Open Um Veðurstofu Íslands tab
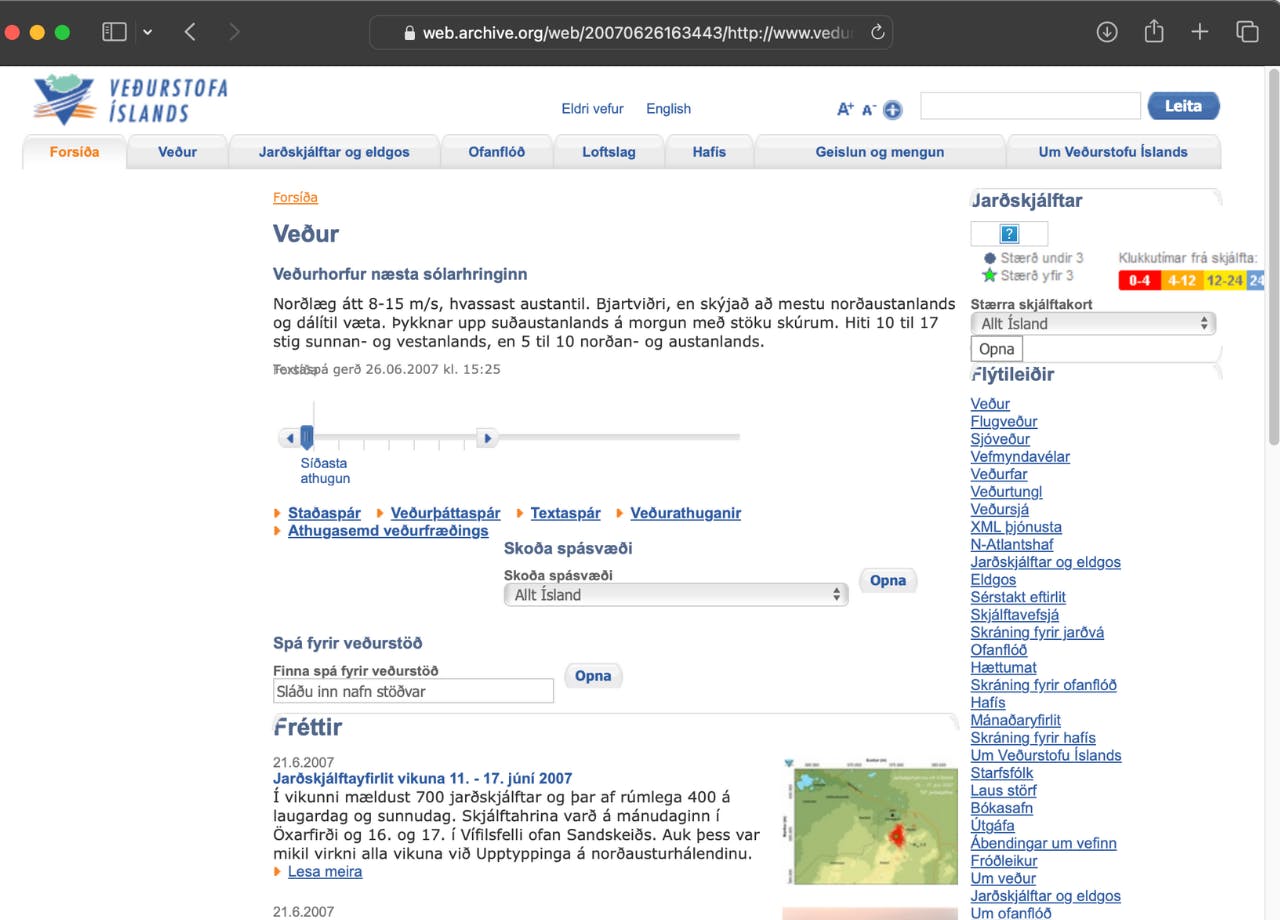The height and width of the screenshot is (920, 1280). [1113, 152]
